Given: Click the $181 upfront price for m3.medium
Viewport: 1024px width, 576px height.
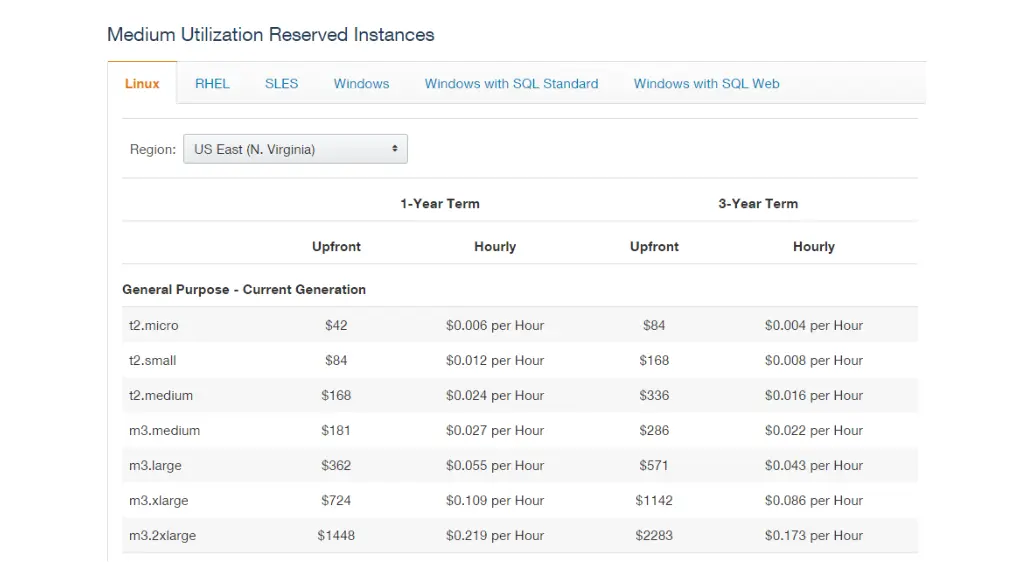Looking at the screenshot, I should click(336, 430).
